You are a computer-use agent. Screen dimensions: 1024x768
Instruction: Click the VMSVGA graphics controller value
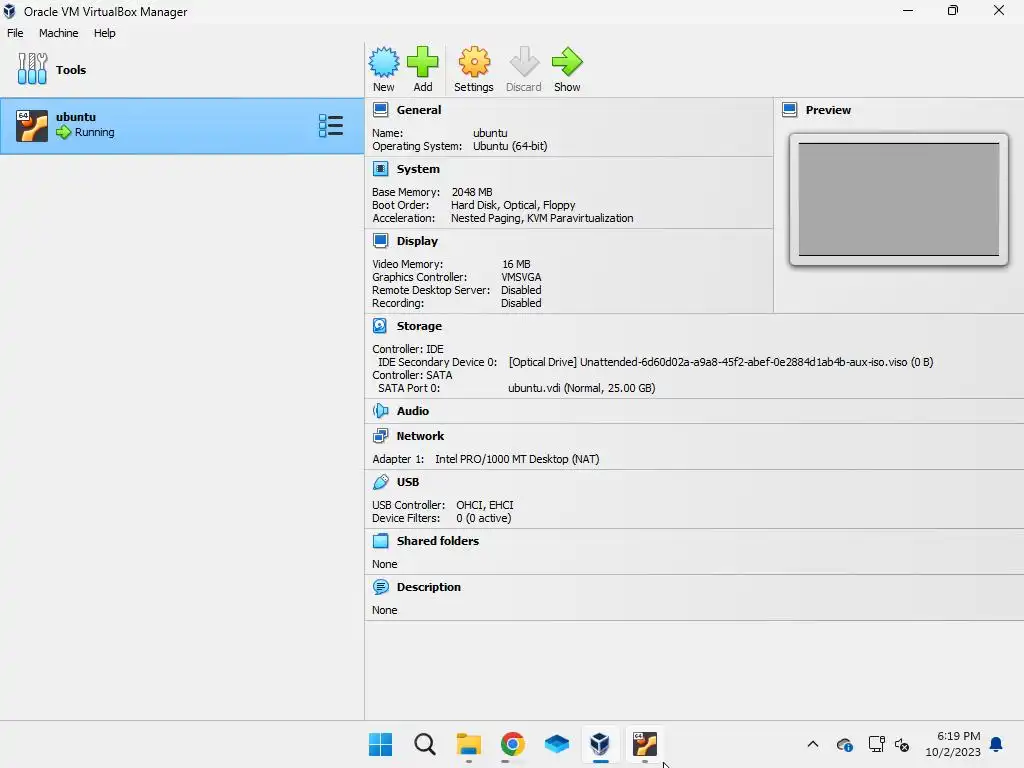point(521,277)
